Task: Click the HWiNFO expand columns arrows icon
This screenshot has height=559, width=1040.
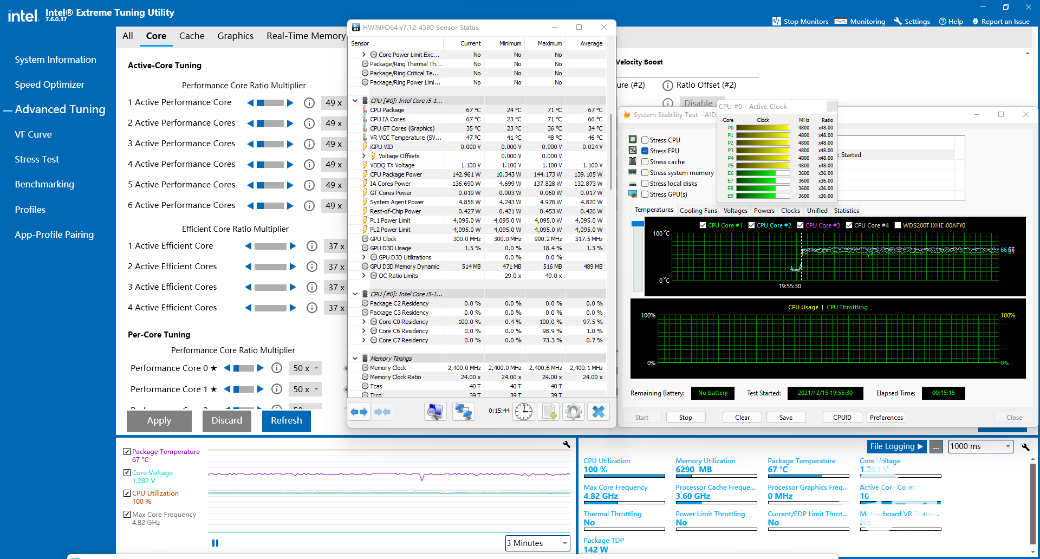Action: (x=359, y=412)
